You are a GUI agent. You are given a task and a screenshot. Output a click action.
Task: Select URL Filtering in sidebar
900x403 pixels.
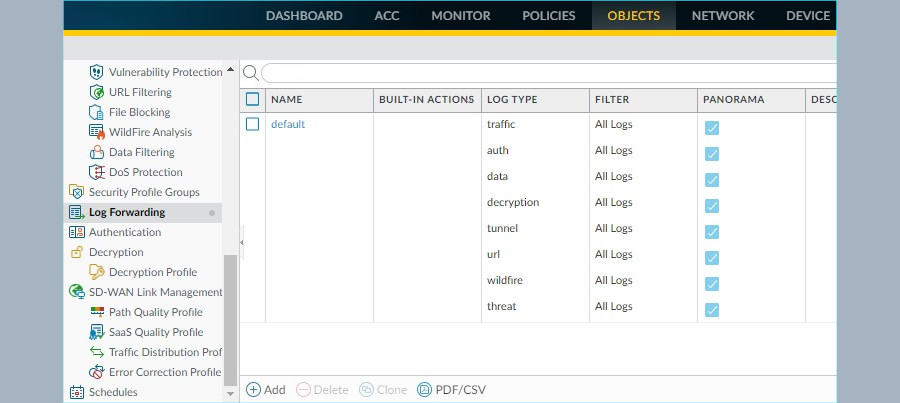click(x=140, y=92)
